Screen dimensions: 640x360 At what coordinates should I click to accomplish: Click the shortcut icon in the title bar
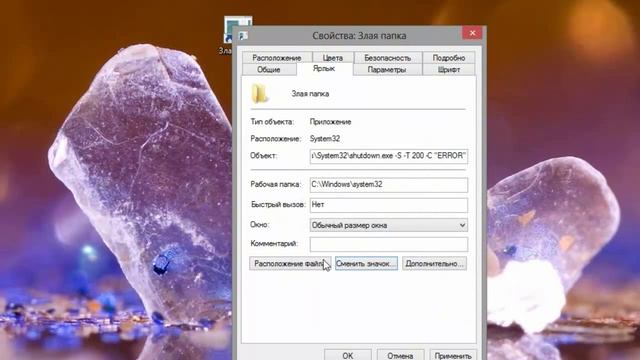(x=243, y=36)
